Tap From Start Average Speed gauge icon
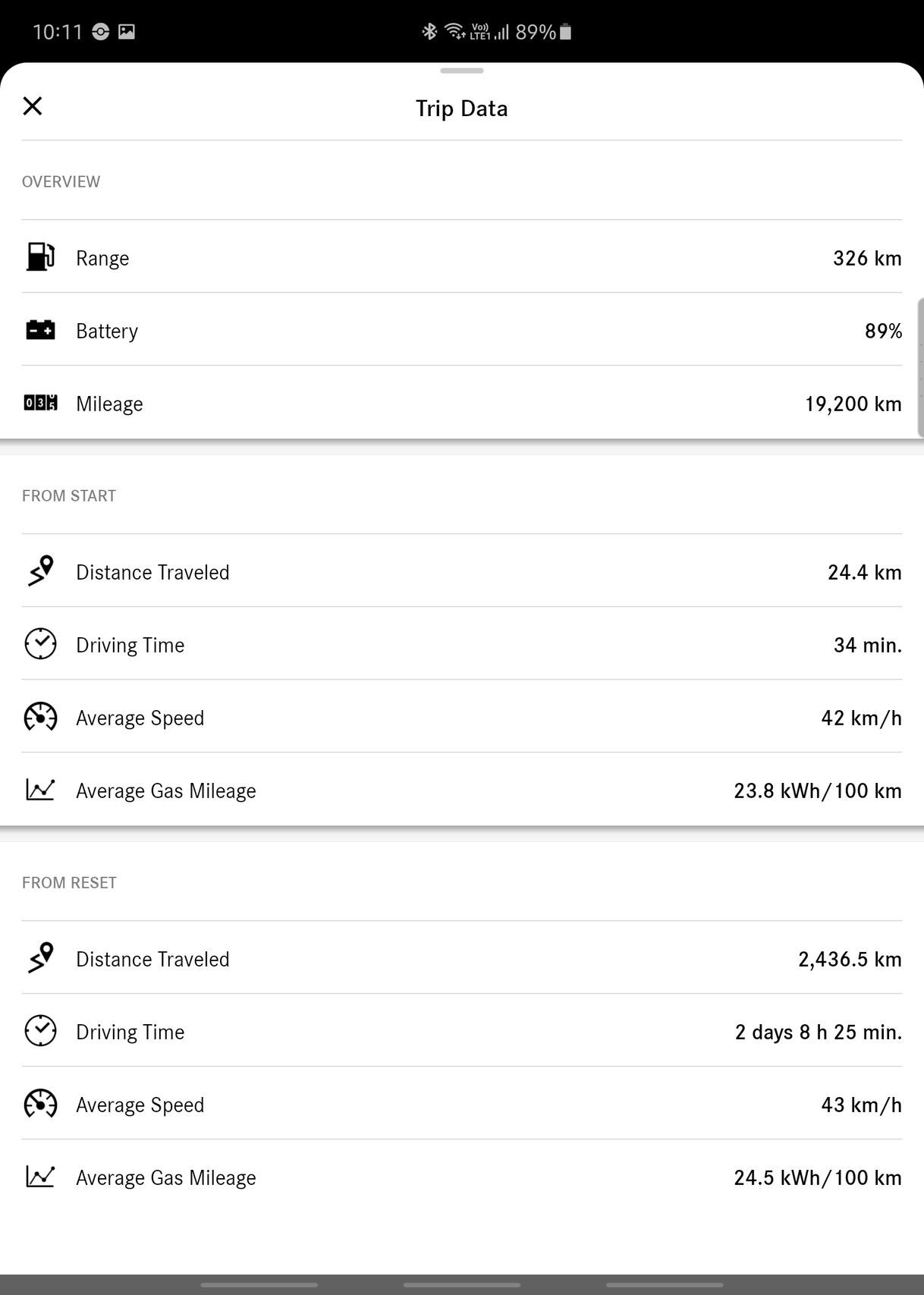This screenshot has width=924, height=1295. [40, 717]
